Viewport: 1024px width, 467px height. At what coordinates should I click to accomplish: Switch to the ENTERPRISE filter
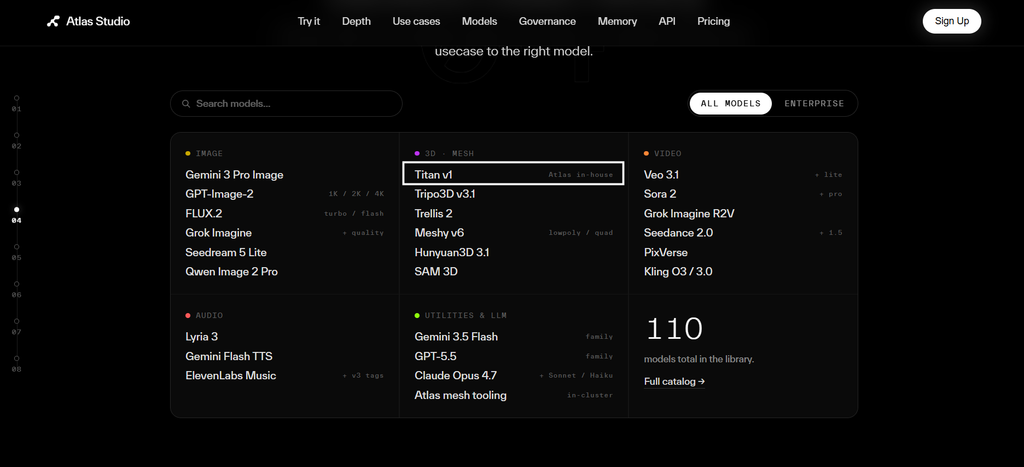(814, 103)
